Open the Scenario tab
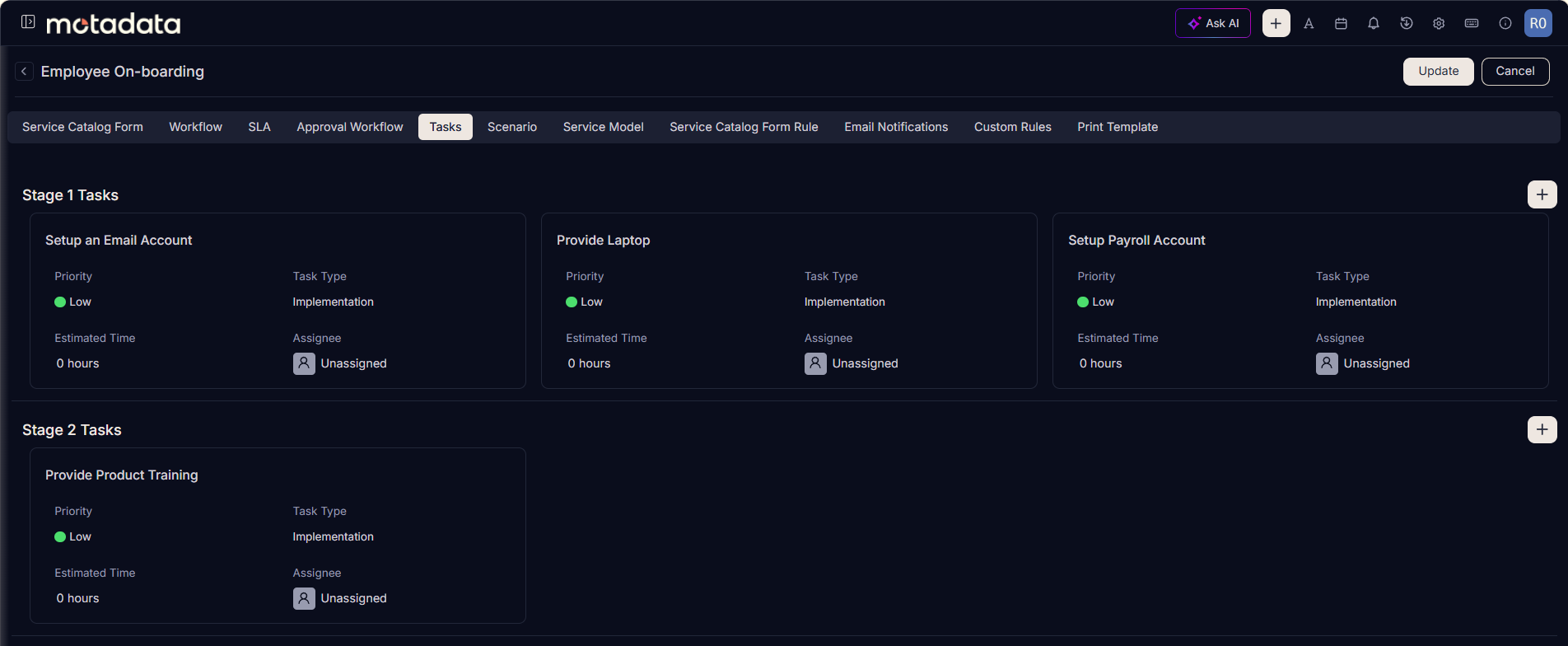This screenshot has width=1568, height=646. [x=512, y=127]
